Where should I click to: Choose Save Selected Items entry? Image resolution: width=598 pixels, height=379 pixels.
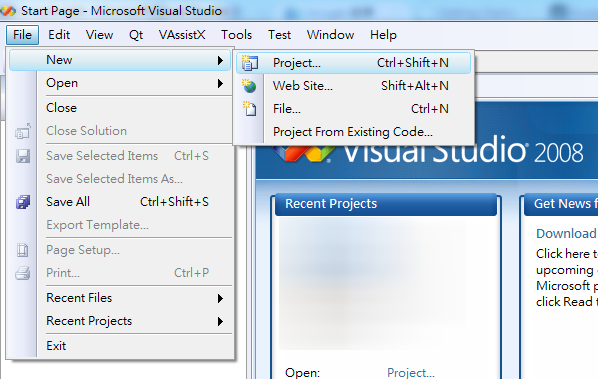pos(120,156)
